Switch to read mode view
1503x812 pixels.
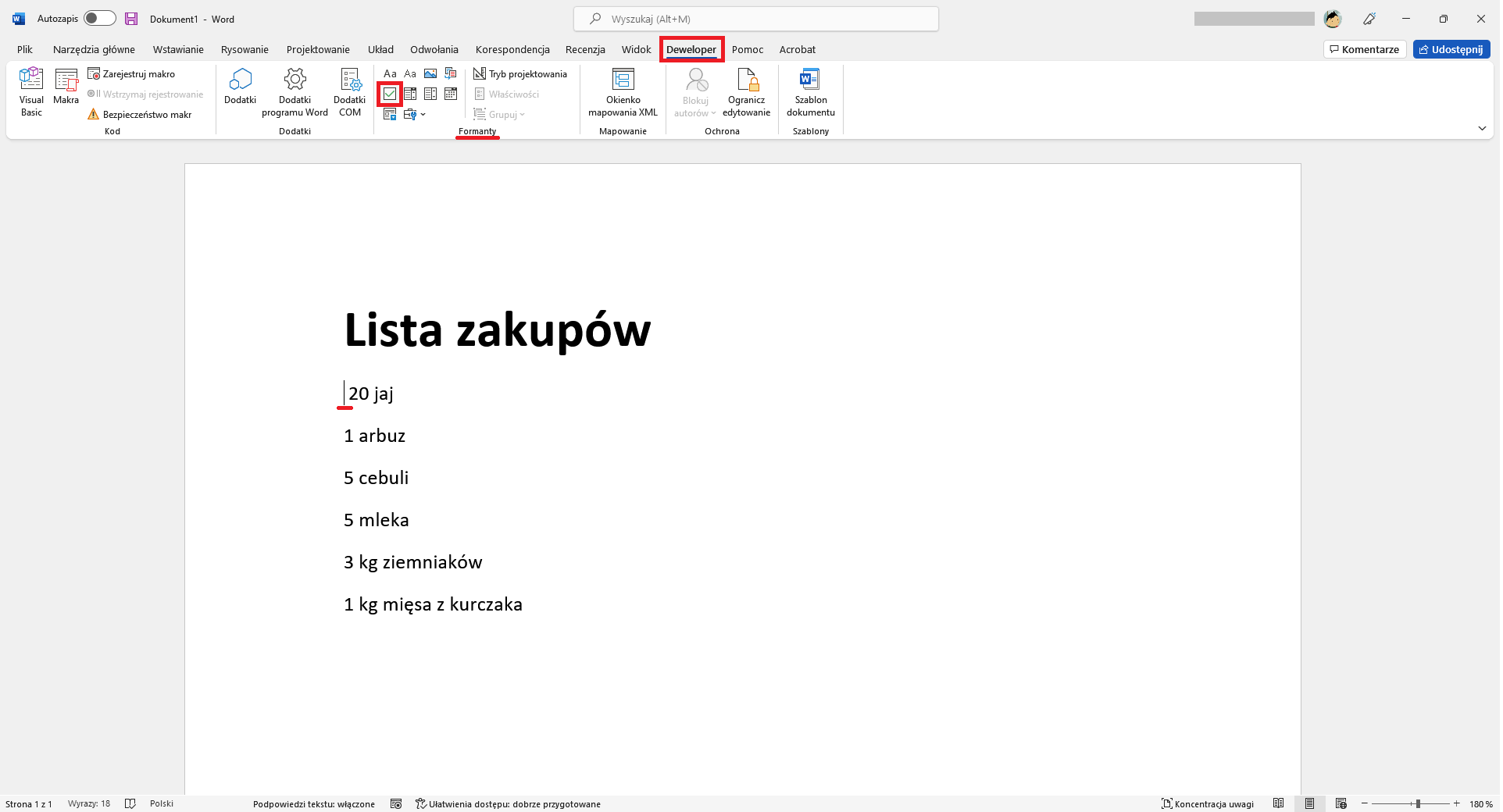point(1278,803)
